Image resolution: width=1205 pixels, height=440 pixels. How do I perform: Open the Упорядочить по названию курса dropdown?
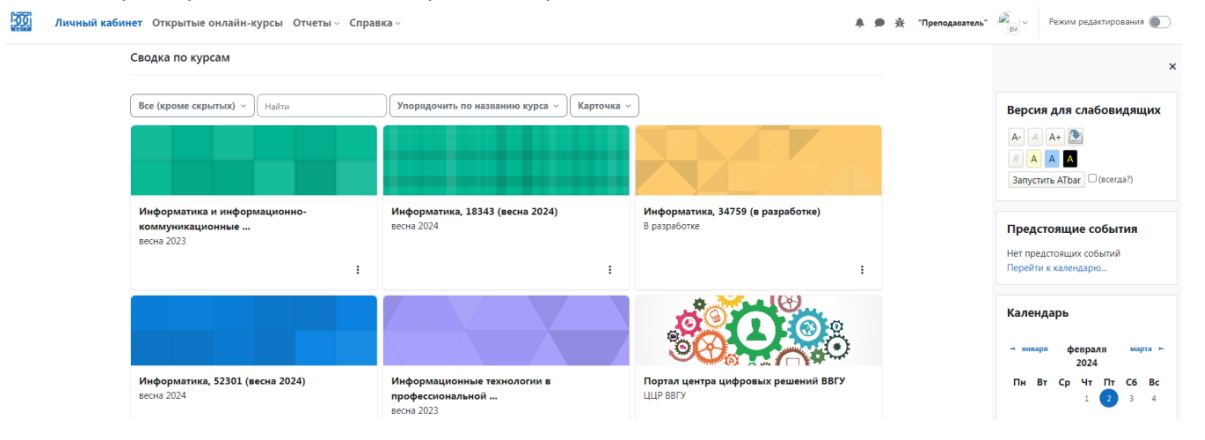tap(478, 105)
